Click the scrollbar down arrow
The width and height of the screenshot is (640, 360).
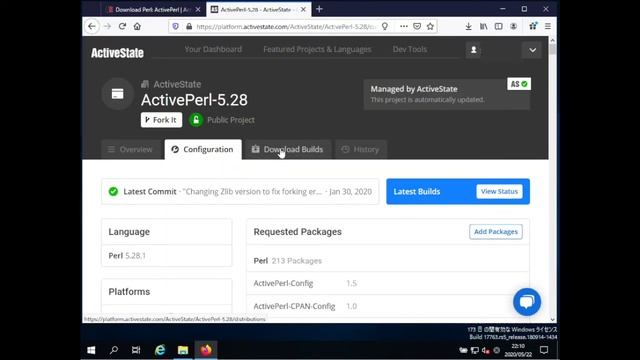tap(553, 320)
